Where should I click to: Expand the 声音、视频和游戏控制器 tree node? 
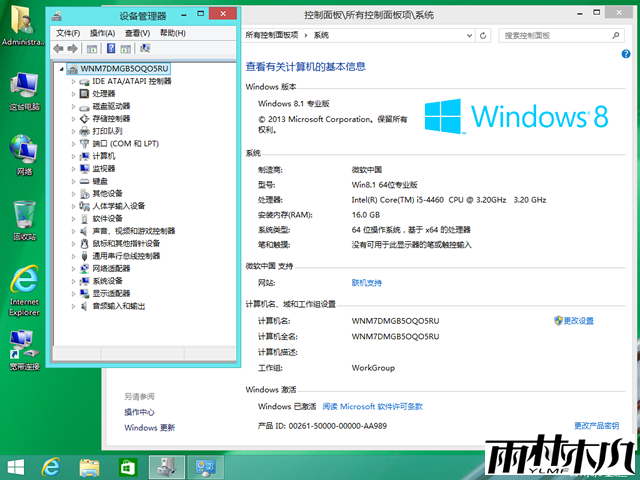coord(73,231)
